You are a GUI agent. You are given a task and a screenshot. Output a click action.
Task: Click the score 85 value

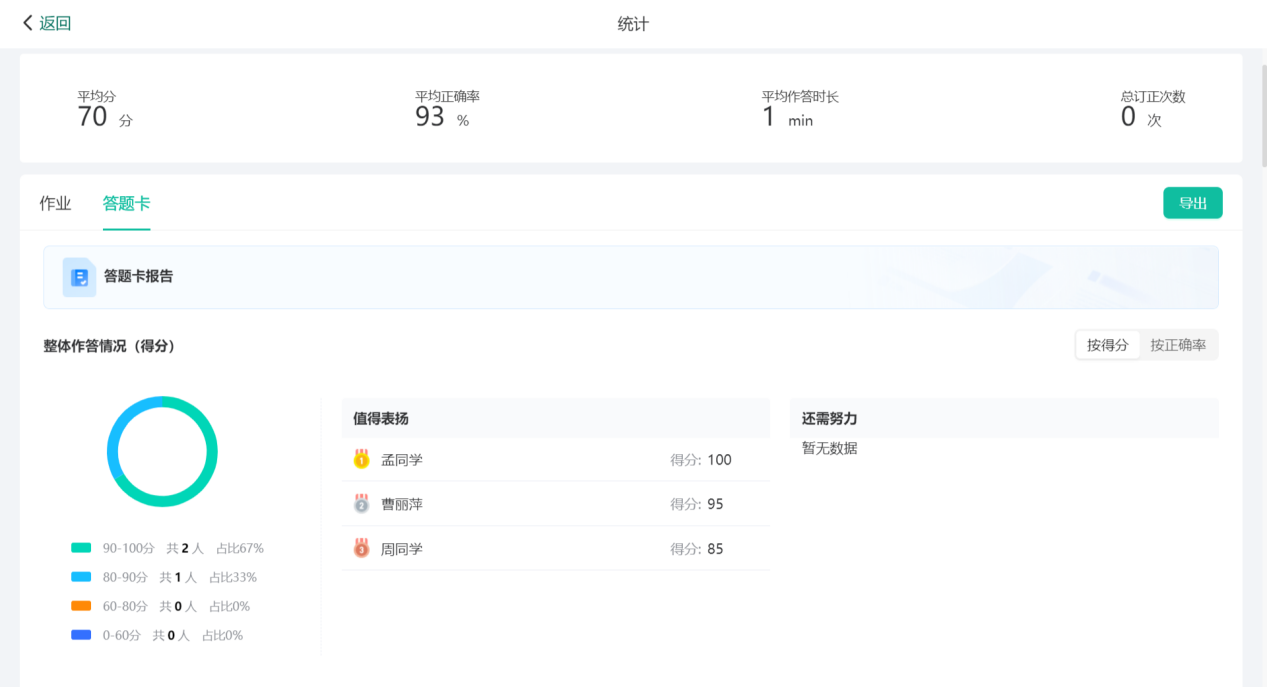click(715, 549)
